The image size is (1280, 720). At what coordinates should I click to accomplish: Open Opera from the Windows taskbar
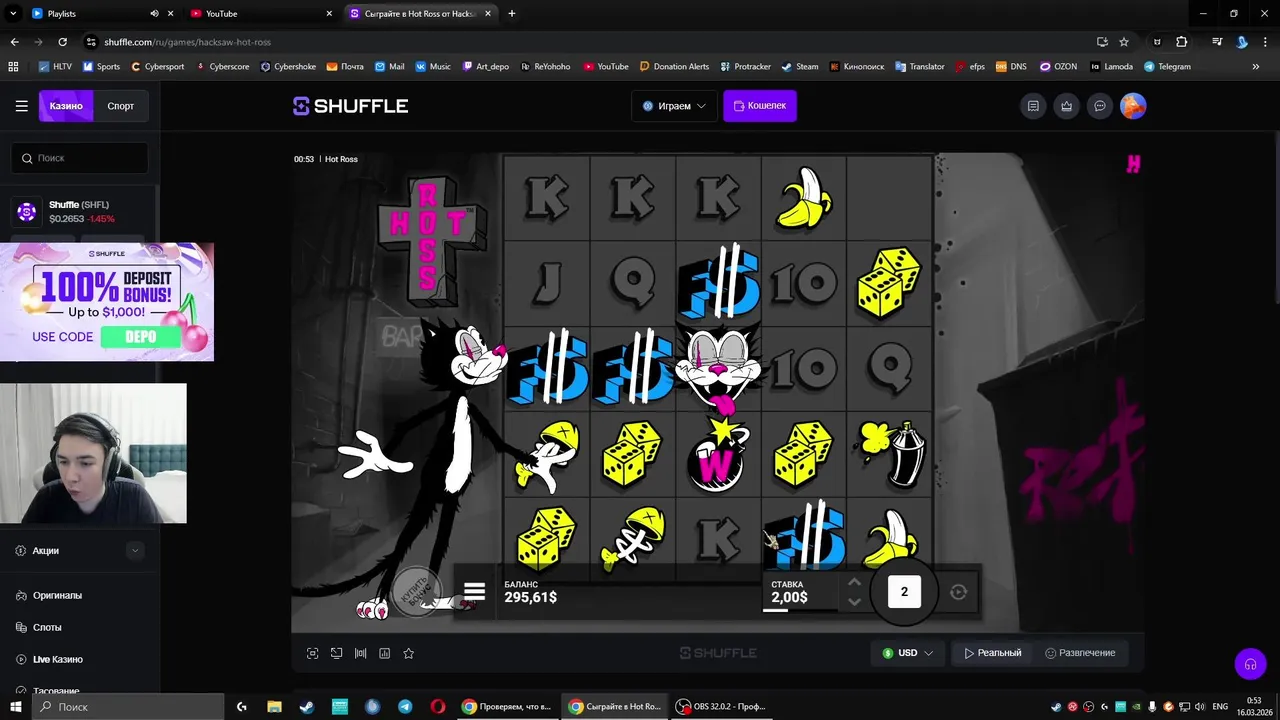438,706
